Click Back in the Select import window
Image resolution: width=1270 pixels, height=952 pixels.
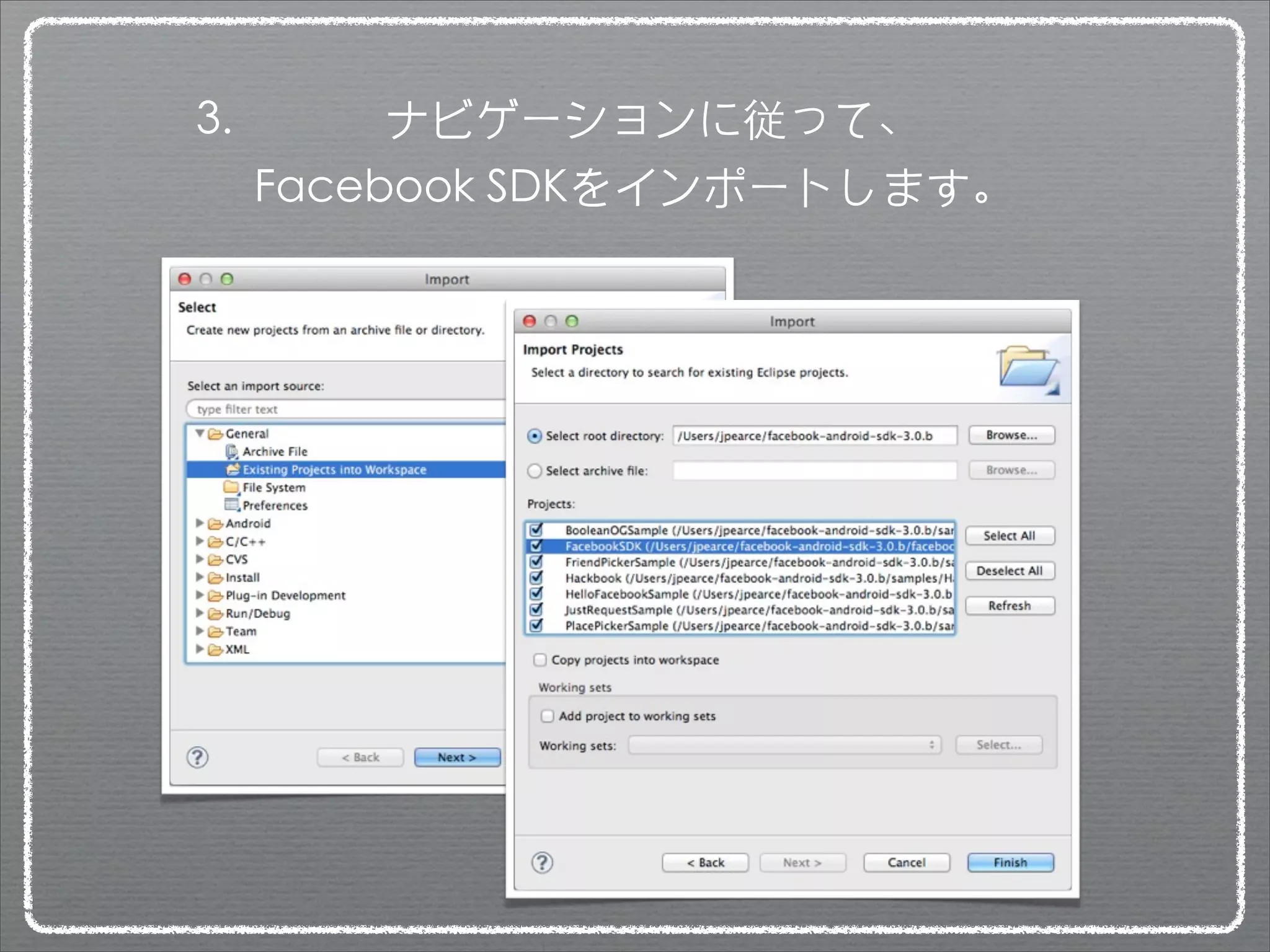click(360, 757)
